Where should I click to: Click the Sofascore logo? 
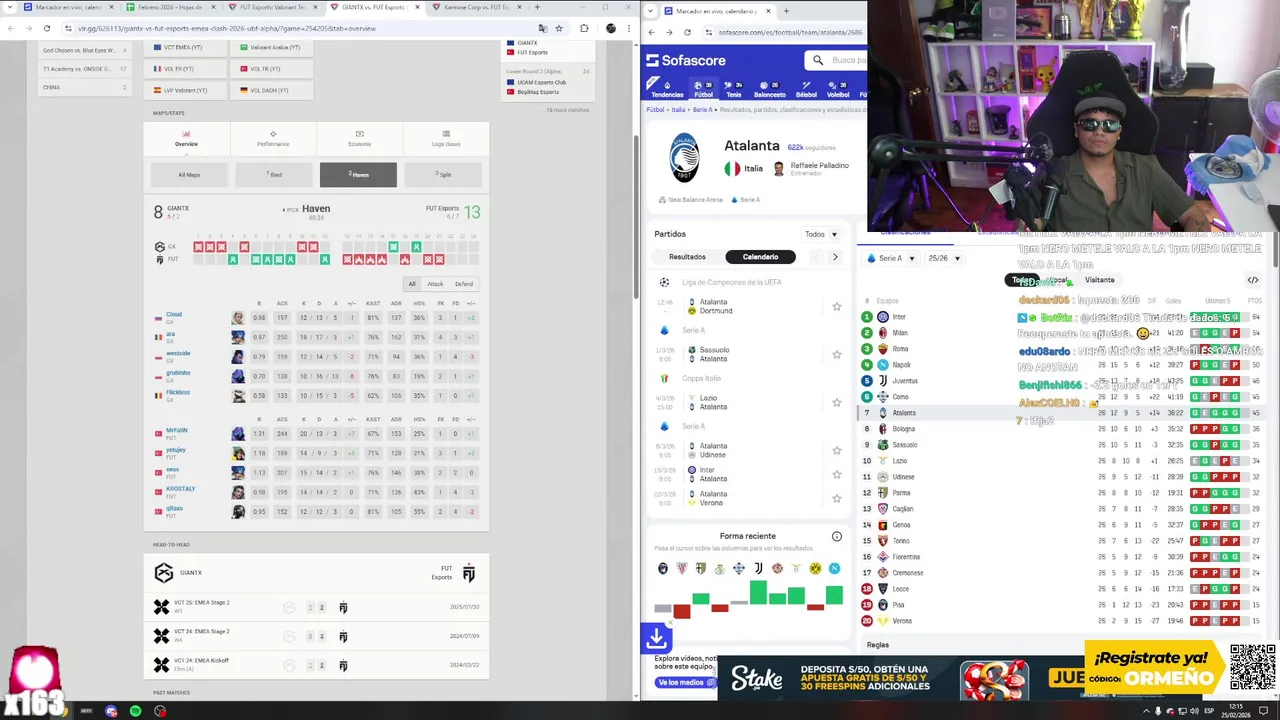[x=686, y=61]
